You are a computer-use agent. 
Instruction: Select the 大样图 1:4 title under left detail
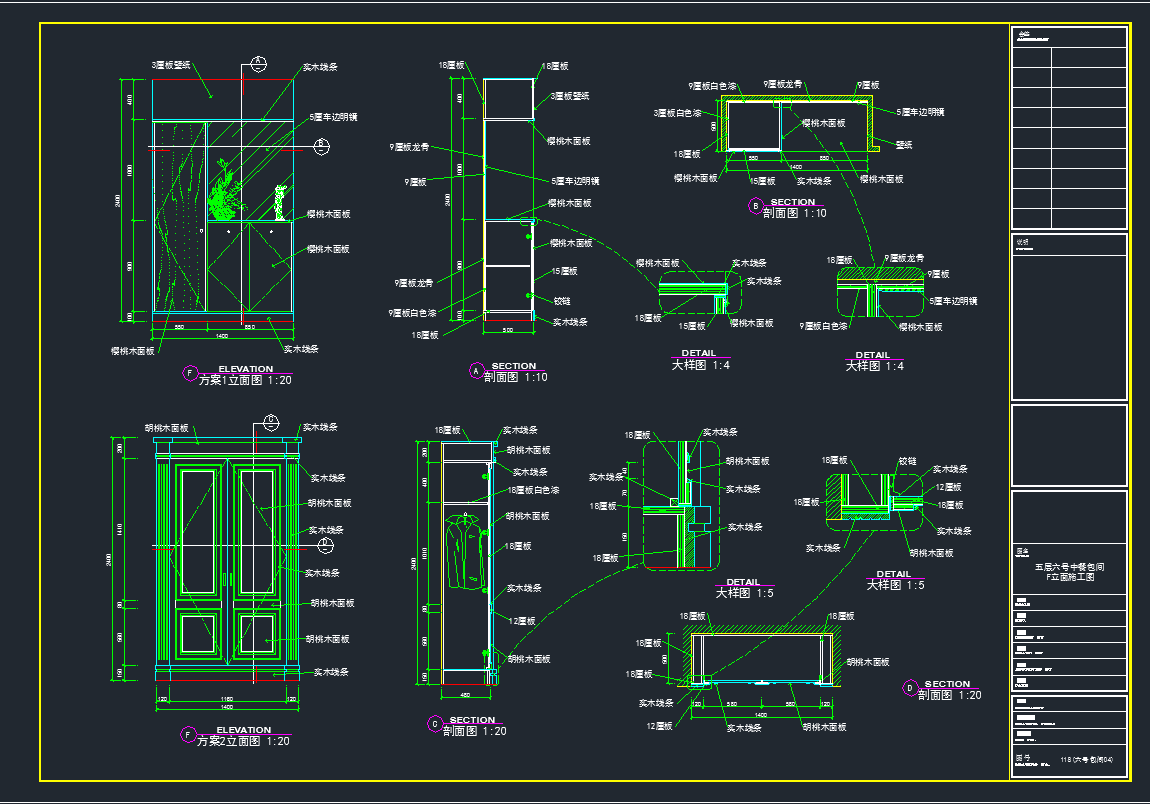coord(700,366)
